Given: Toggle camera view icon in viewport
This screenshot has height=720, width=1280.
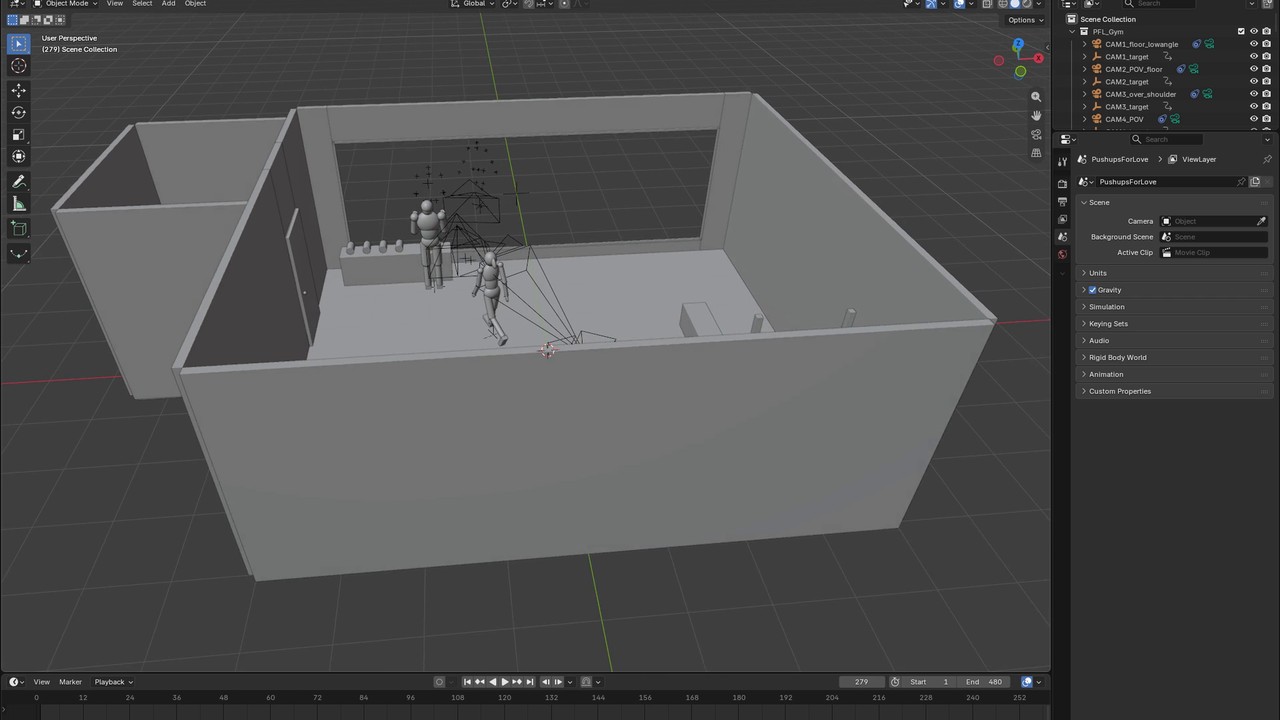Looking at the screenshot, I should (x=1036, y=134).
